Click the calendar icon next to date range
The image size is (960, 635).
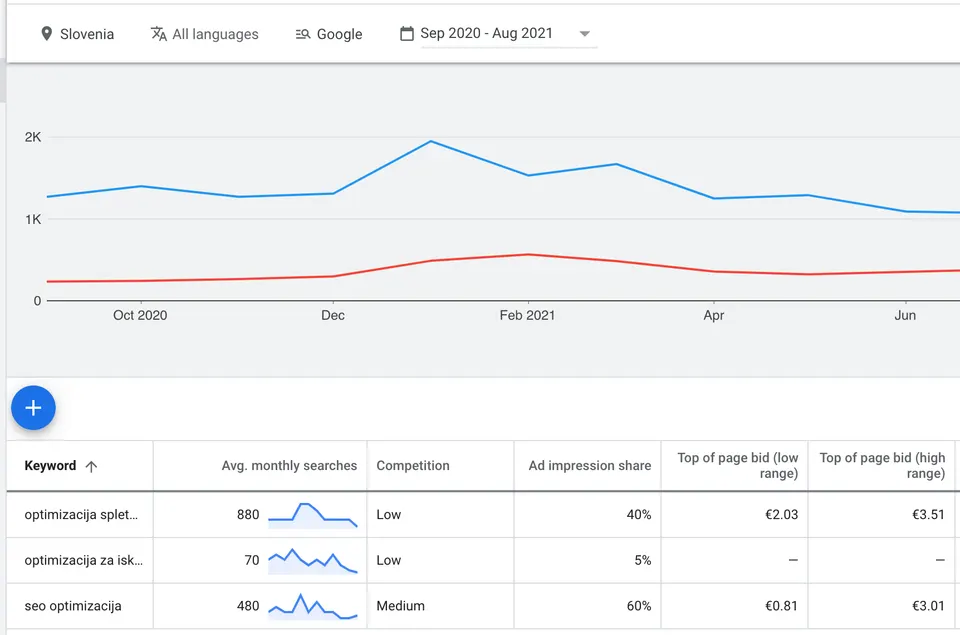pos(407,34)
